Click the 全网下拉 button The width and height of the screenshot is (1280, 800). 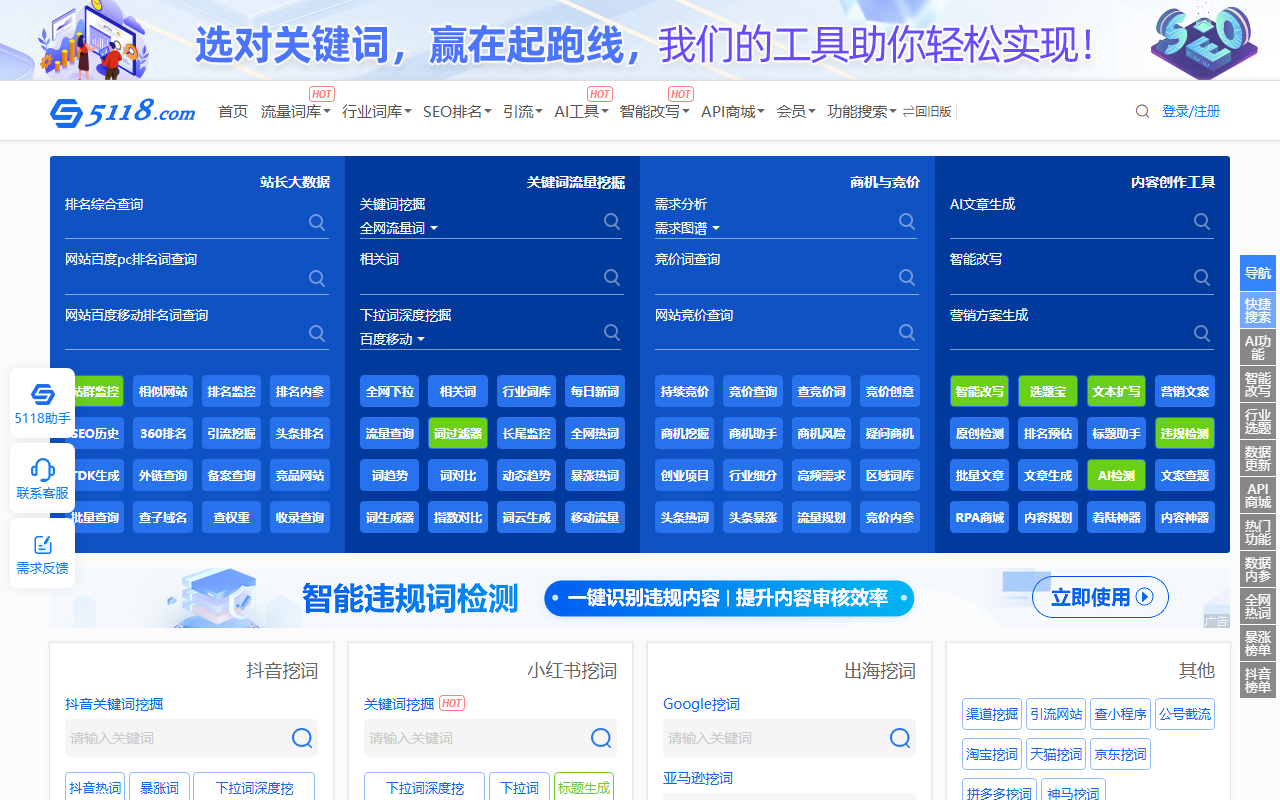[390, 392]
